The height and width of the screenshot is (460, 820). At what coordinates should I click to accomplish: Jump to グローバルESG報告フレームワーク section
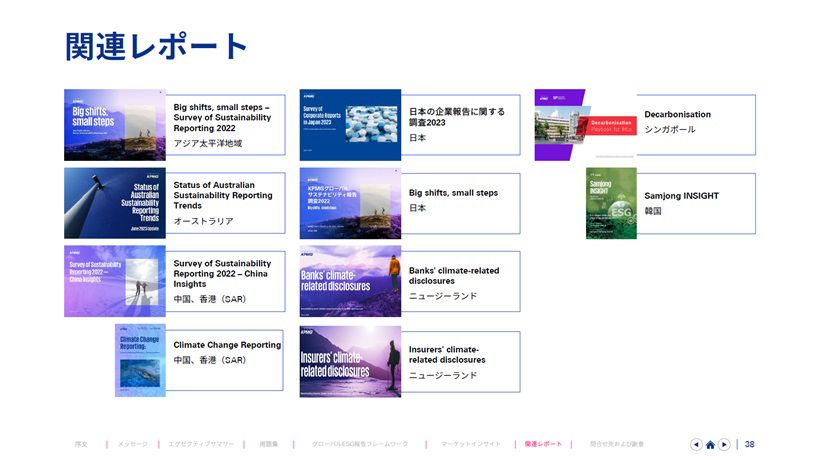(359, 444)
